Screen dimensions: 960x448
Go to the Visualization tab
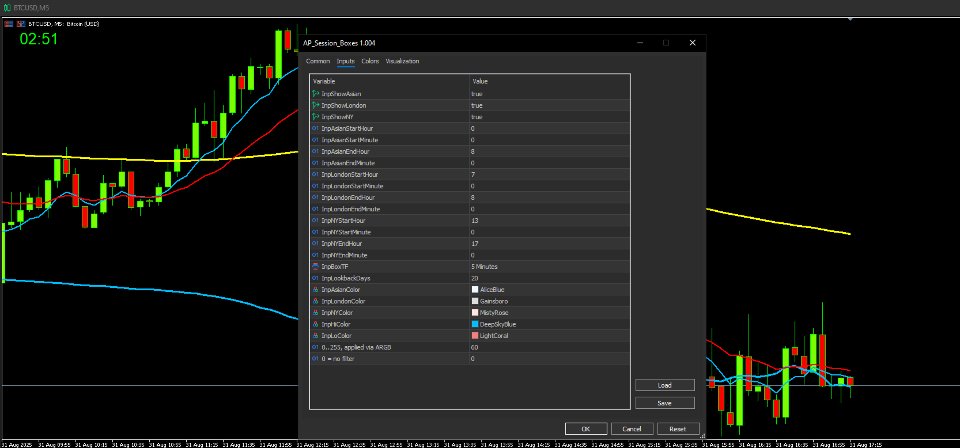click(402, 61)
